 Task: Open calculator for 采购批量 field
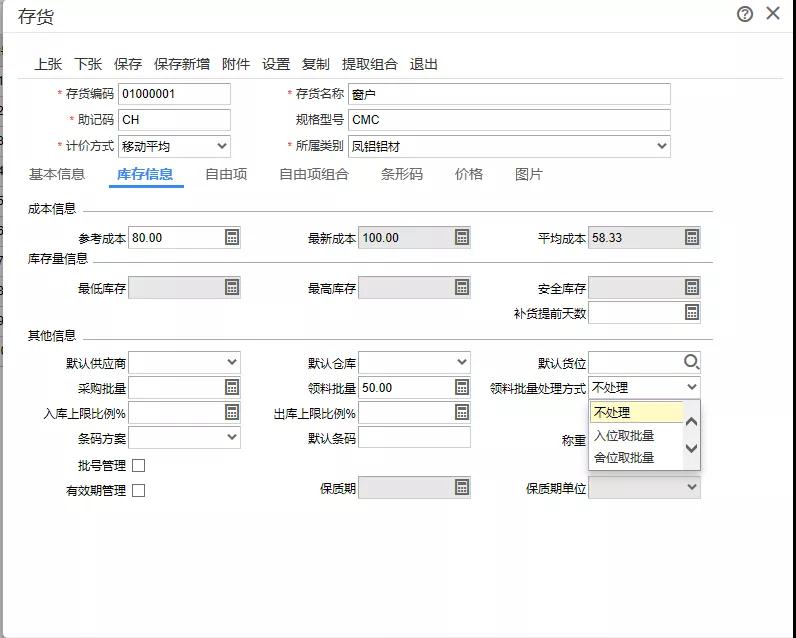tap(232, 387)
